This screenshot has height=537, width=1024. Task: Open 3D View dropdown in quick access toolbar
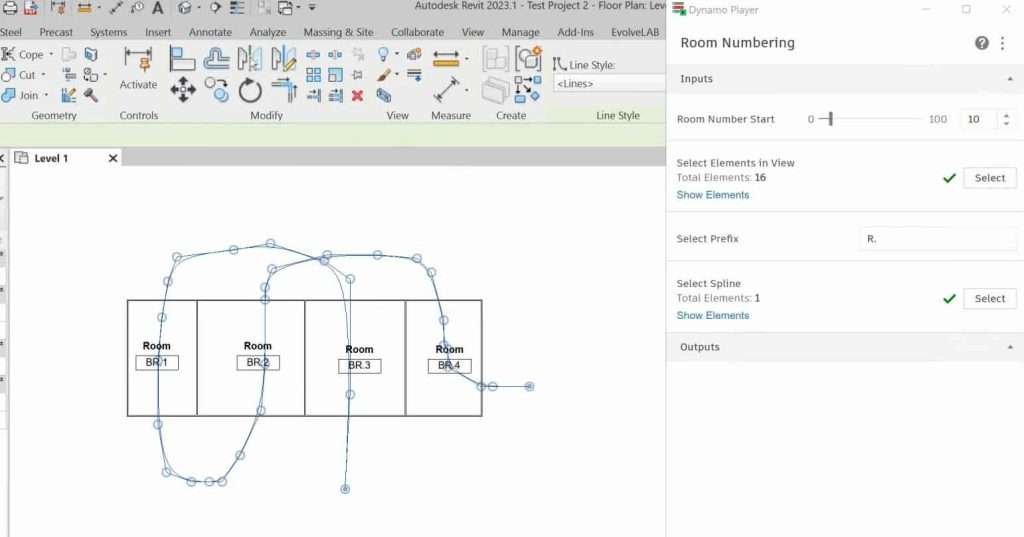coord(199,8)
